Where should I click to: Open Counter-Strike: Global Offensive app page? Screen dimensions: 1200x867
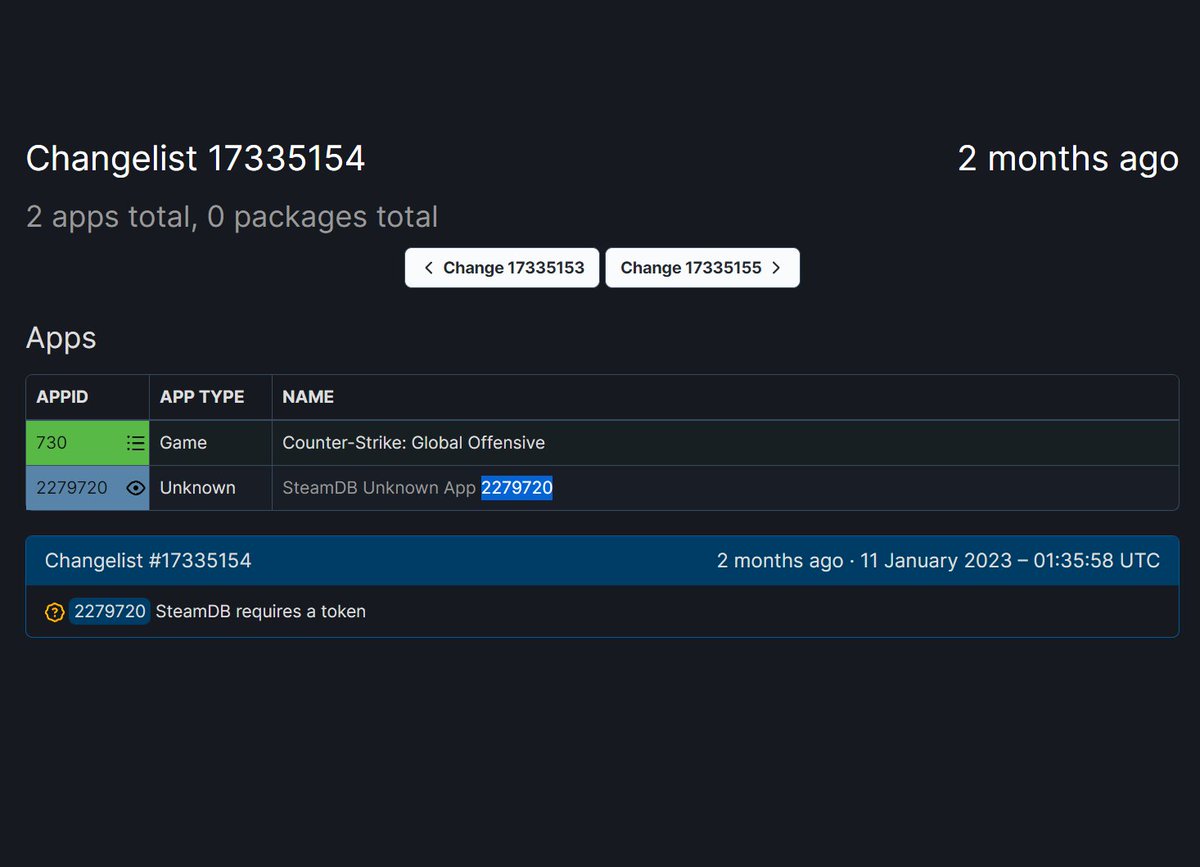click(414, 443)
